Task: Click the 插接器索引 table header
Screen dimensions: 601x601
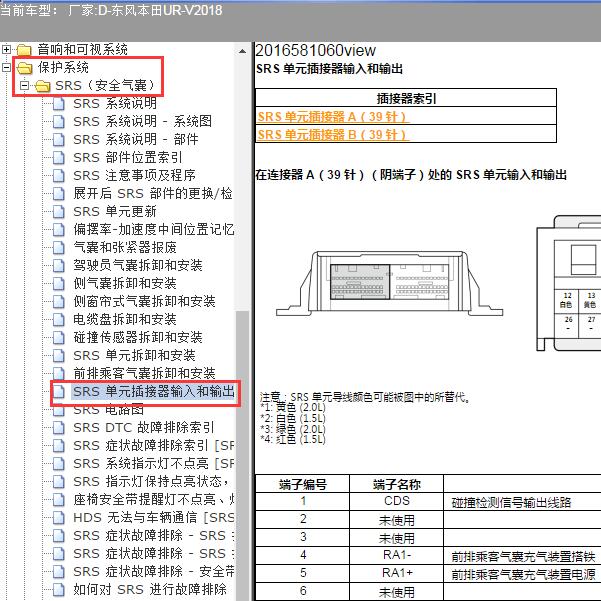Action: [x=406, y=99]
